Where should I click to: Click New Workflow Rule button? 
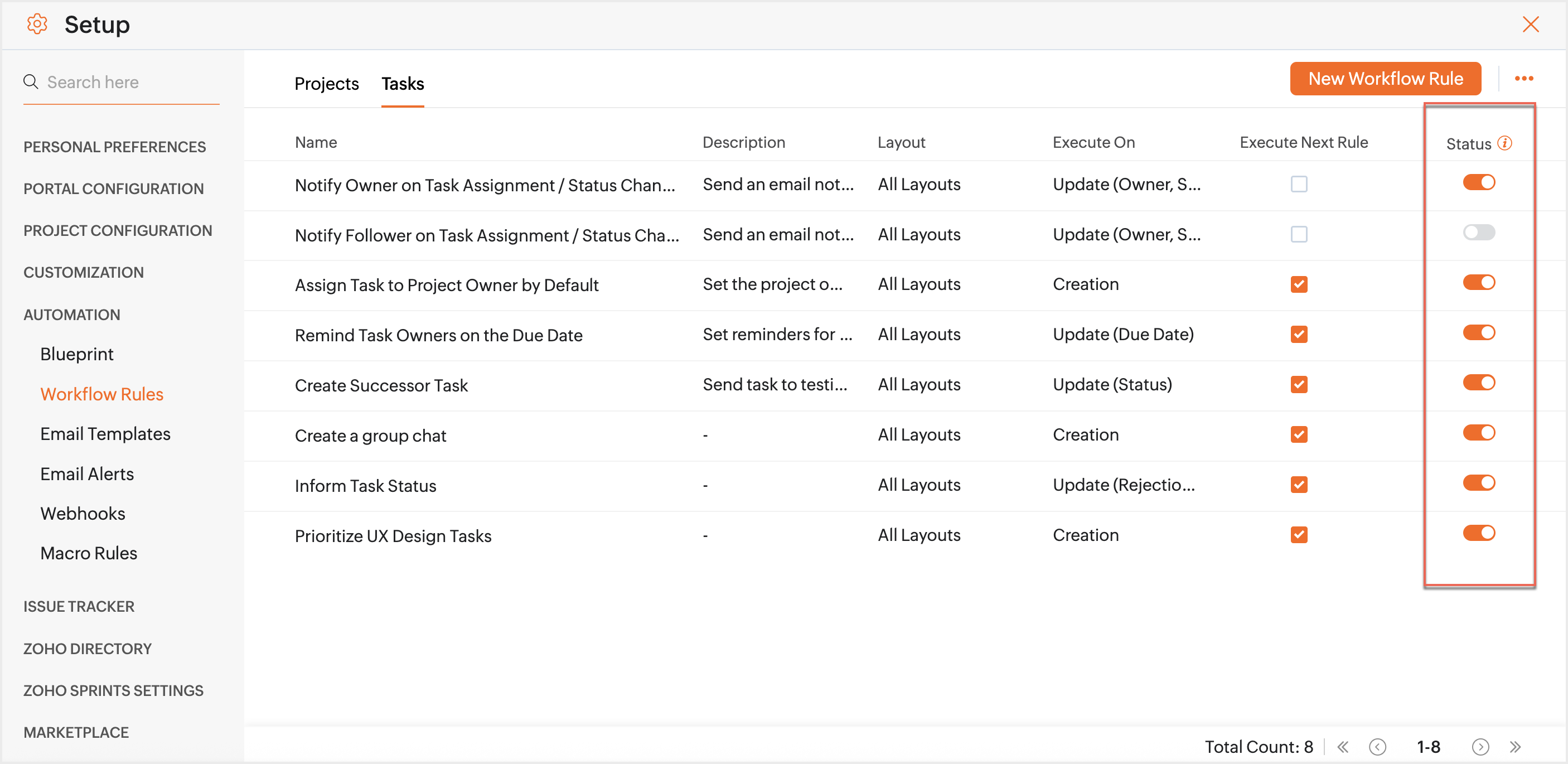click(x=1385, y=79)
